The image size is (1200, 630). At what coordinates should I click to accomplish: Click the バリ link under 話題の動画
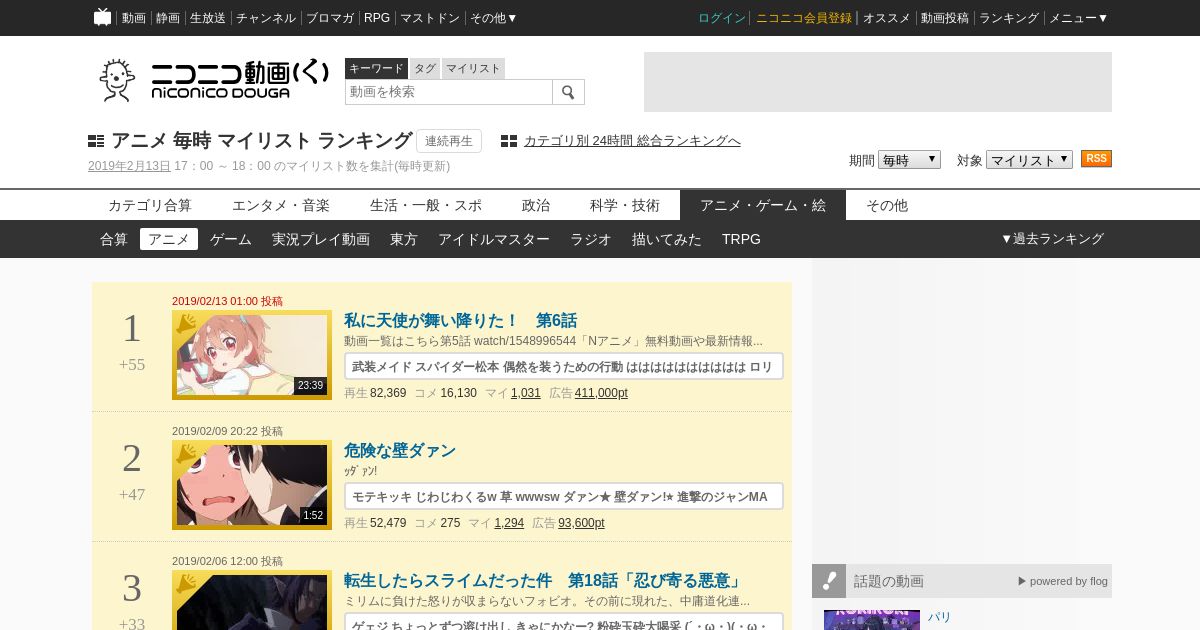940,618
